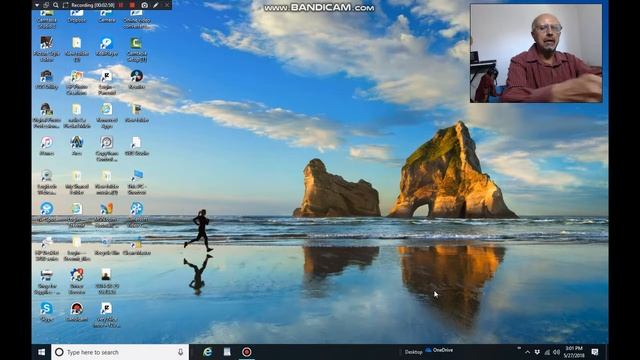The width and height of the screenshot is (640, 360).
Task: Take a screenshot with Bandicam camera icon
Action: point(144,5)
